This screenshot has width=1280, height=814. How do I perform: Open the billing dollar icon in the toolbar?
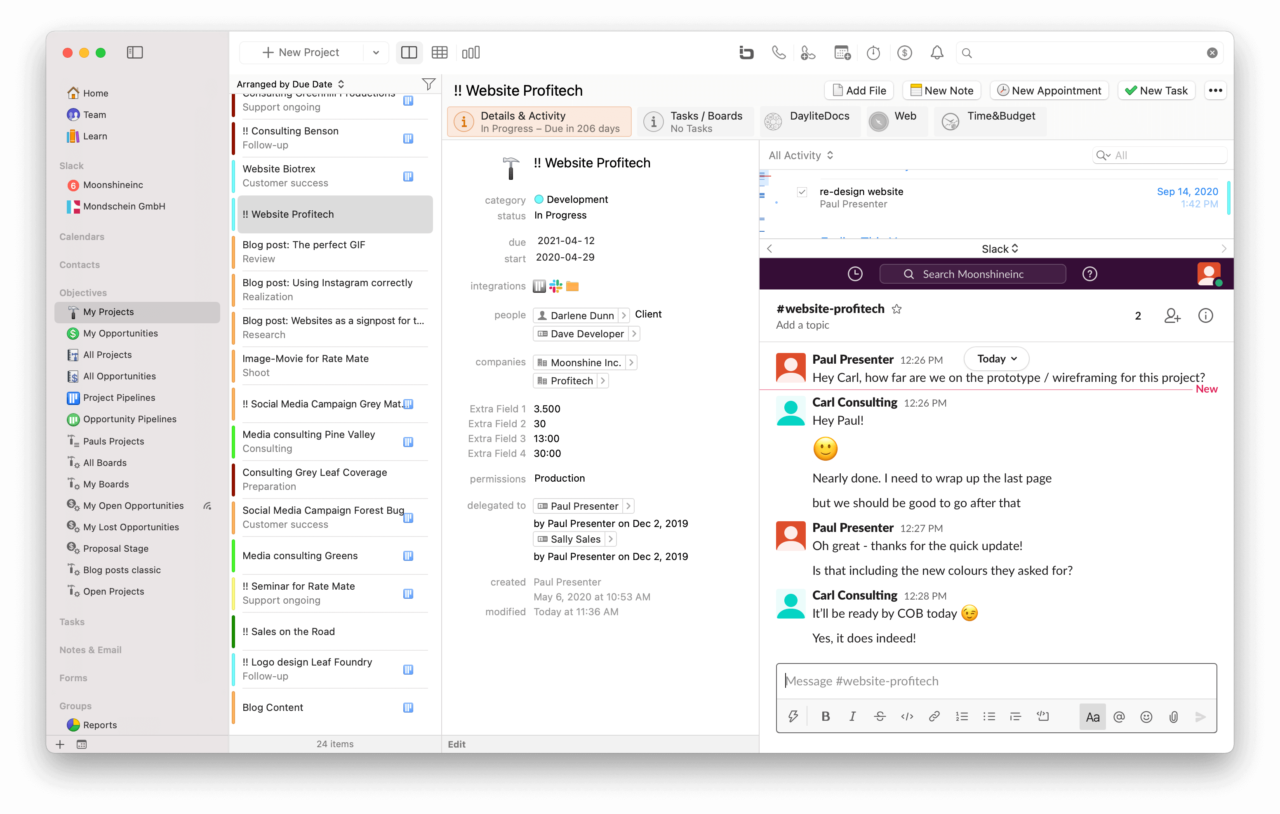(905, 52)
